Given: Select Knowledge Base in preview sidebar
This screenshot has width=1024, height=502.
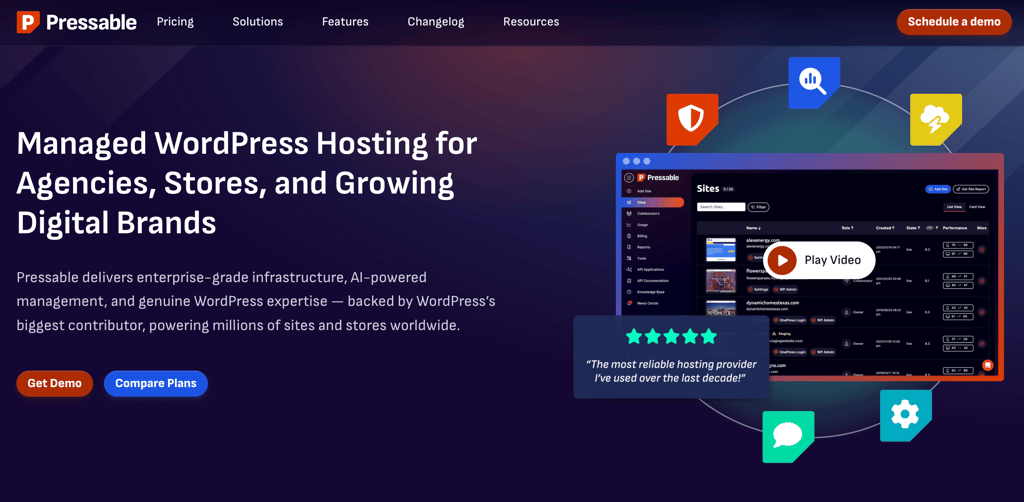Looking at the screenshot, I should (x=650, y=292).
